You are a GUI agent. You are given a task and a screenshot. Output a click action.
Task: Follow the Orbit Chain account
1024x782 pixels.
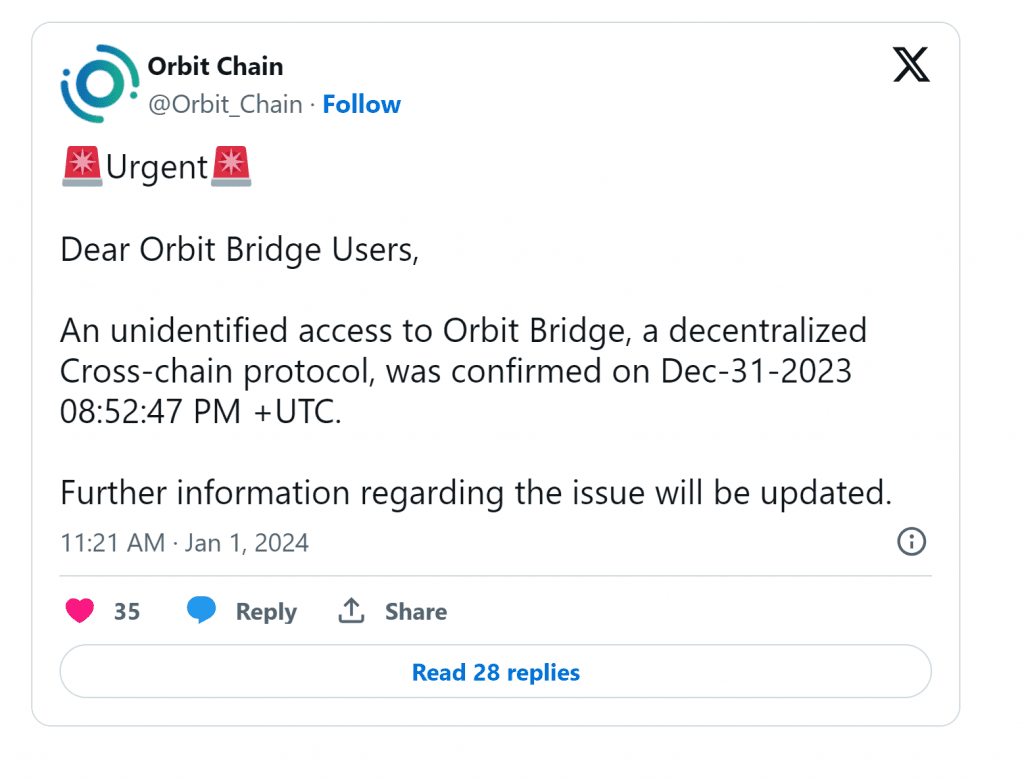tap(361, 104)
